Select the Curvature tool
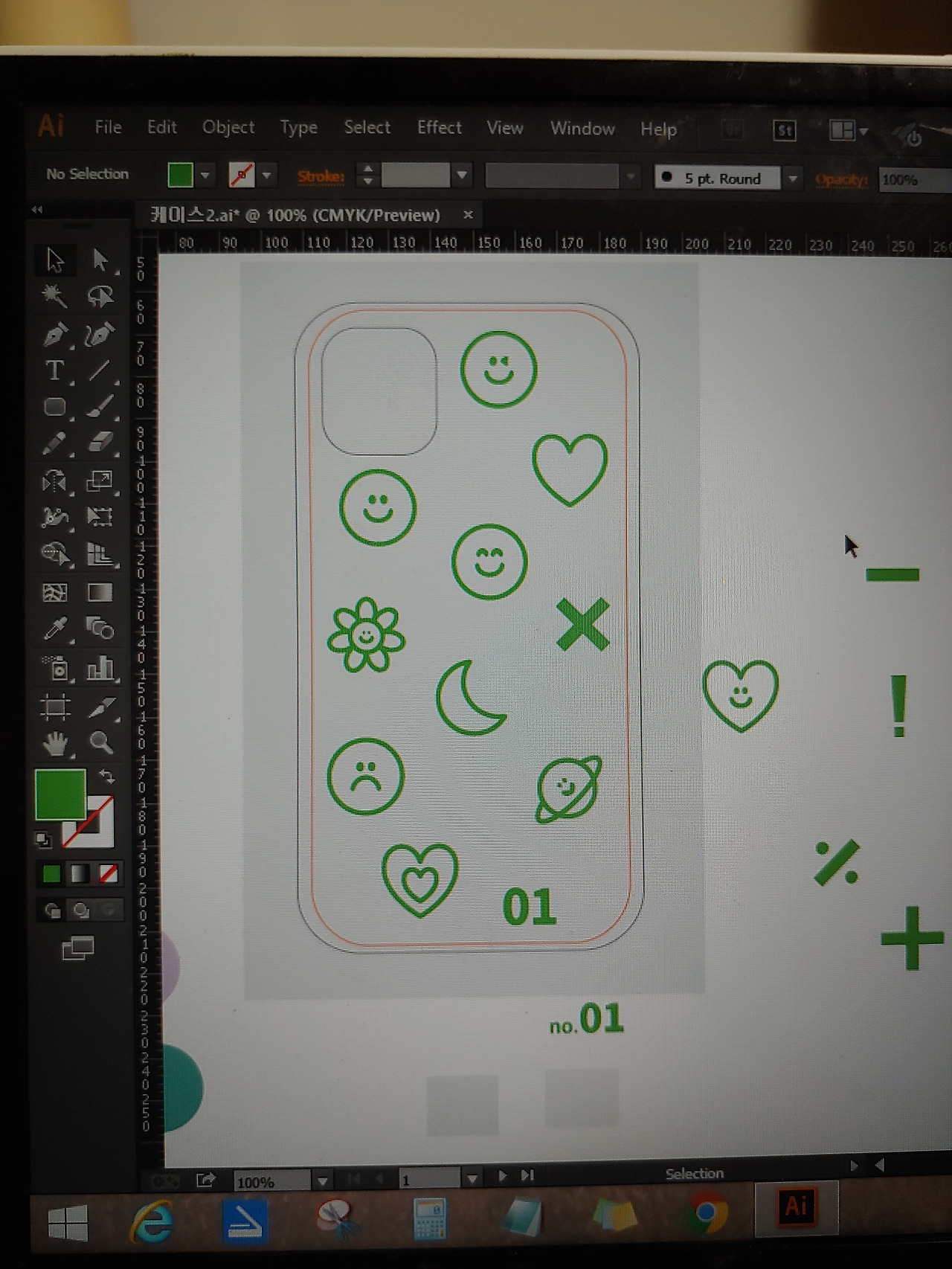952x1269 pixels. pyautogui.click(x=100, y=334)
